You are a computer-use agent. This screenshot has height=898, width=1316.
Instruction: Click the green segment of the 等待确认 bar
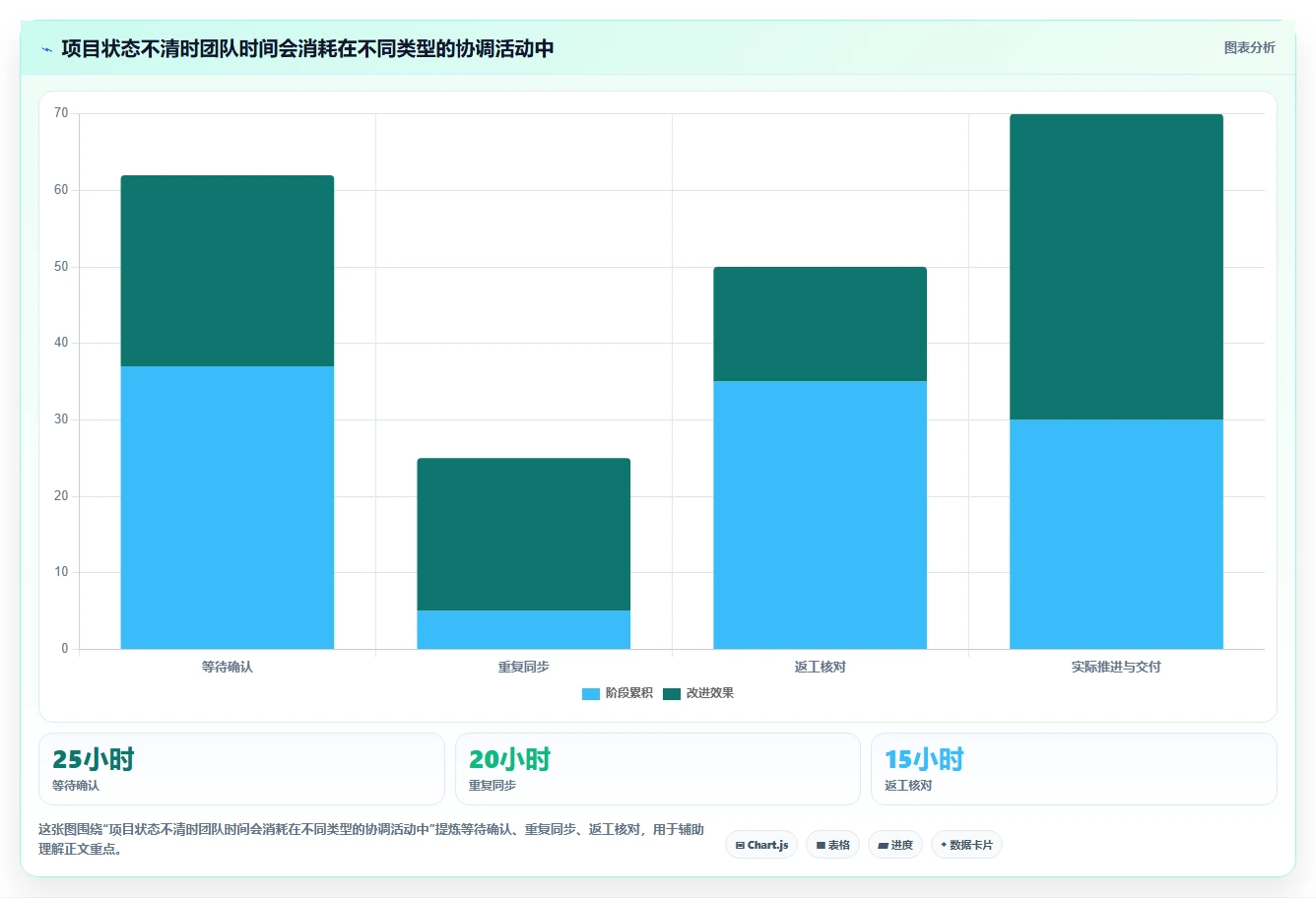pos(228,271)
